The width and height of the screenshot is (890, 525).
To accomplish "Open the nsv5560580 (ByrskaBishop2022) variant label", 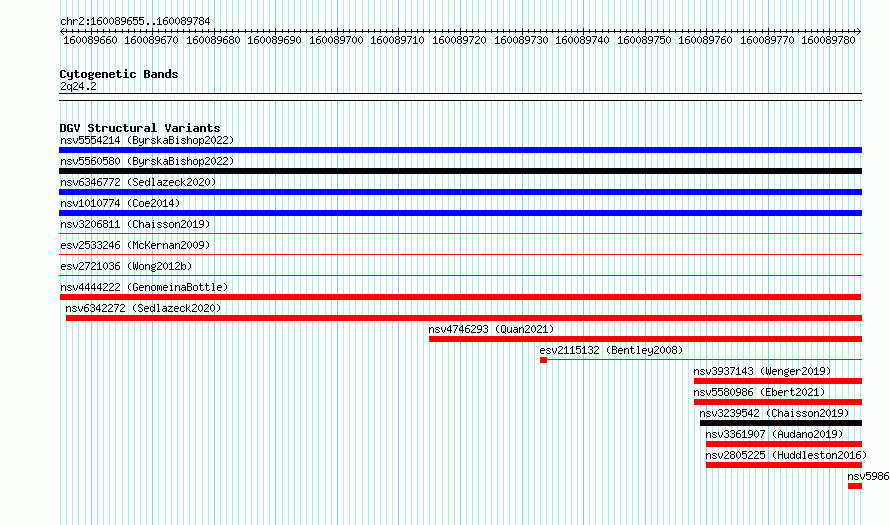I will (147, 161).
